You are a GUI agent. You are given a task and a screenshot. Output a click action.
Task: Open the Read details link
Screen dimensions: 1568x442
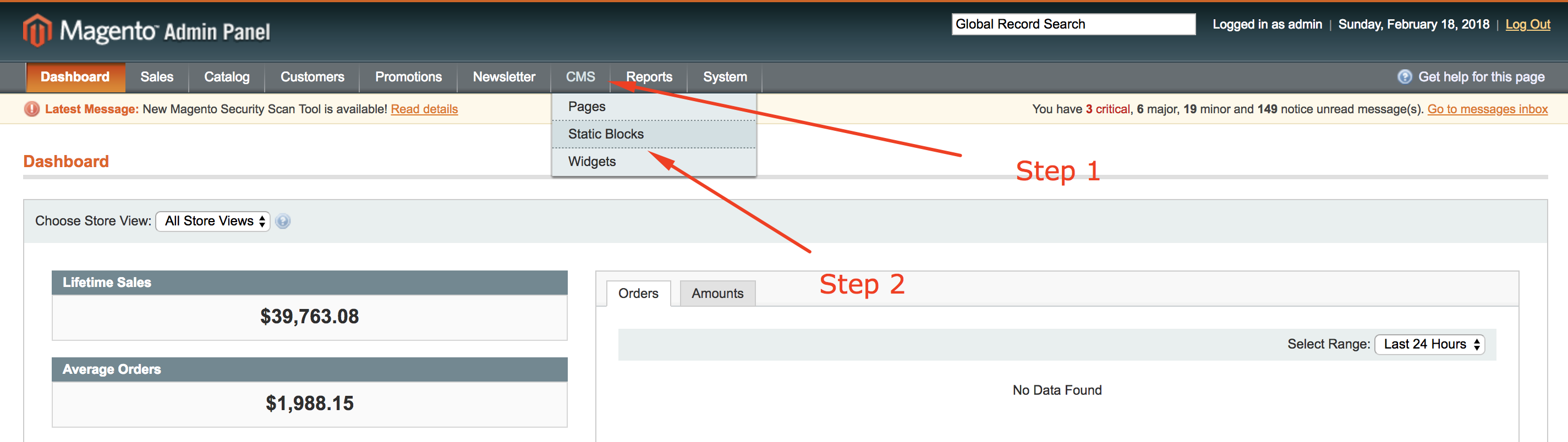(x=424, y=109)
